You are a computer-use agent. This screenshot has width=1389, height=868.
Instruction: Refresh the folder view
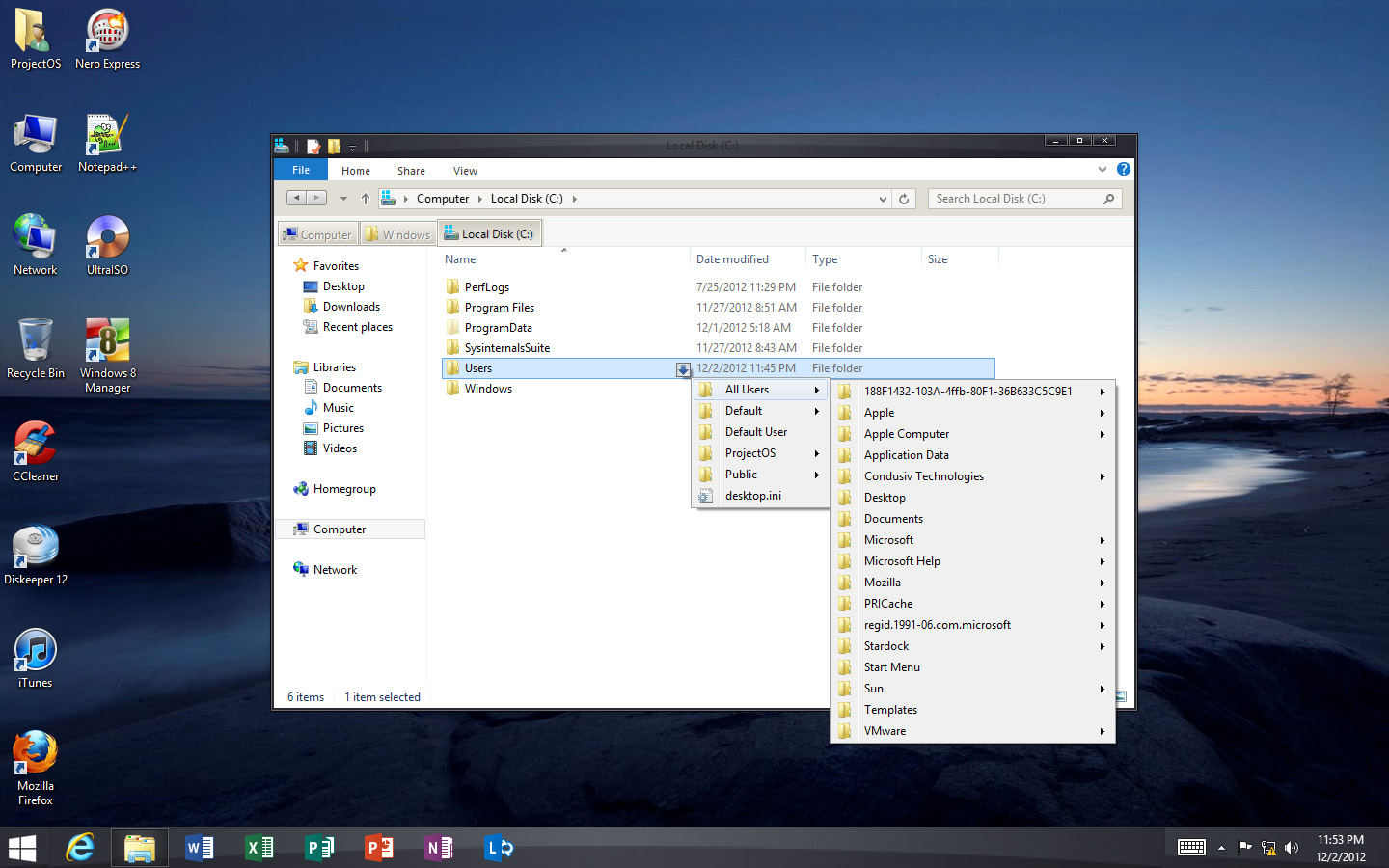904,198
